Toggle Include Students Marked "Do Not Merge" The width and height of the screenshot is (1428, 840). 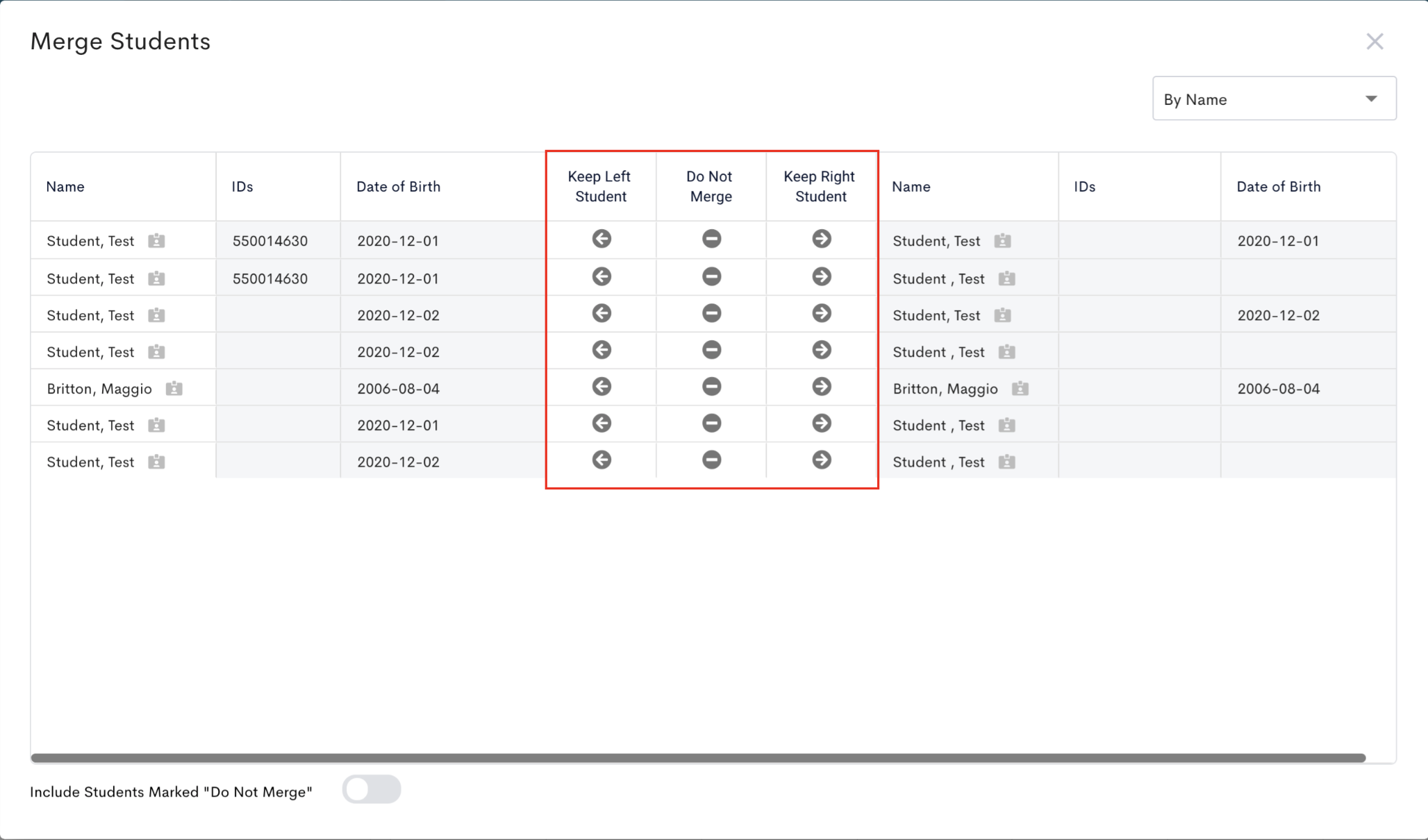[x=372, y=789]
